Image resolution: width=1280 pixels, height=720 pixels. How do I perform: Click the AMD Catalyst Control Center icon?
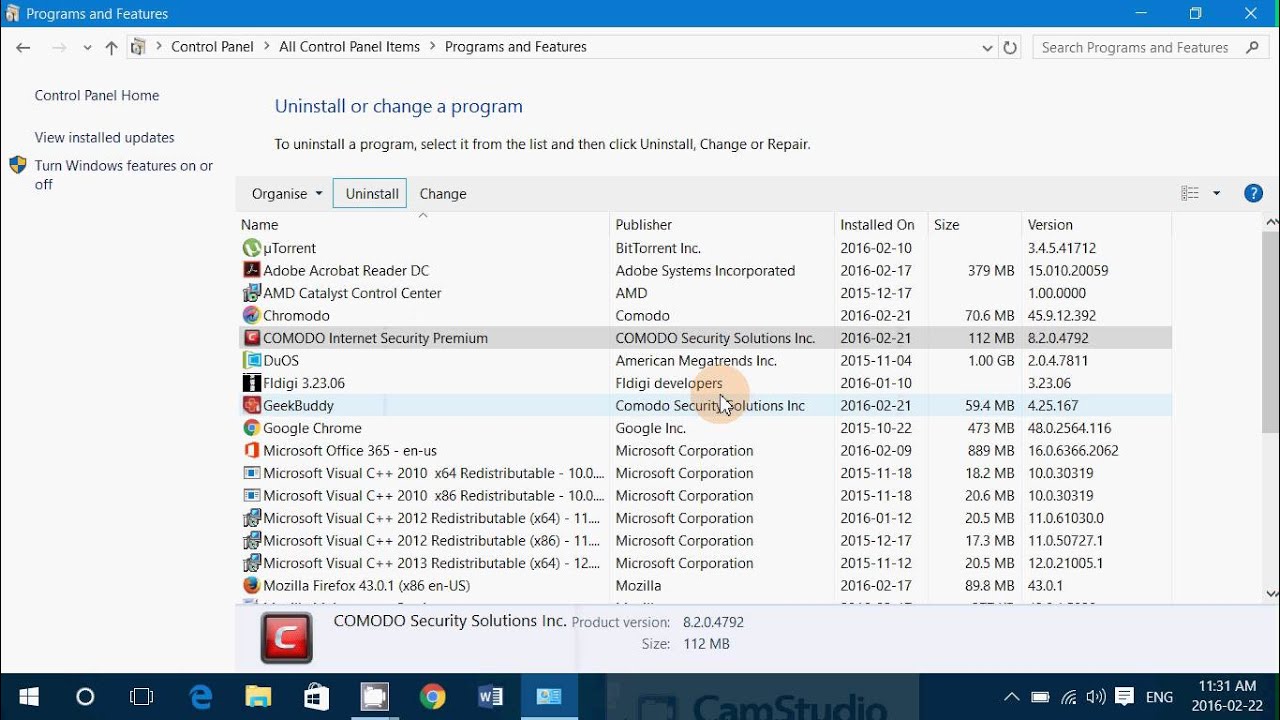252,293
